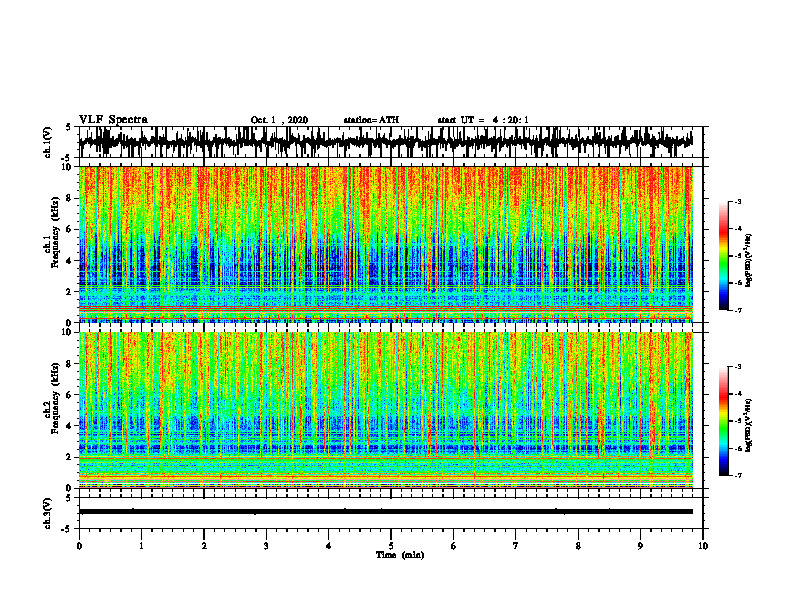Click the 8 kHz tick label on ch.1 axis
This screenshot has height=612, width=792.
click(70, 198)
